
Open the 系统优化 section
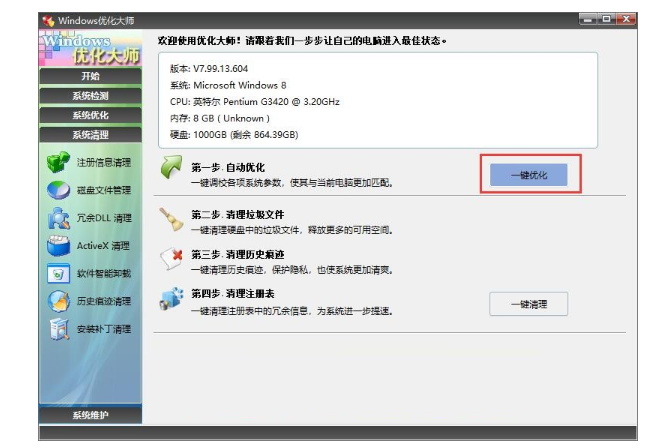tap(90, 115)
